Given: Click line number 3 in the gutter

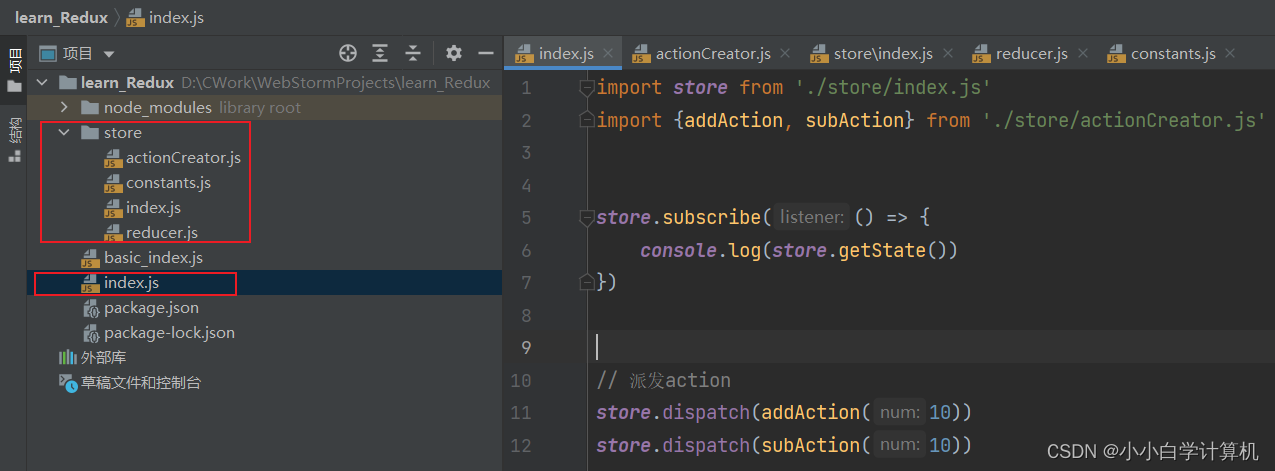Looking at the screenshot, I should pyautogui.click(x=525, y=152).
